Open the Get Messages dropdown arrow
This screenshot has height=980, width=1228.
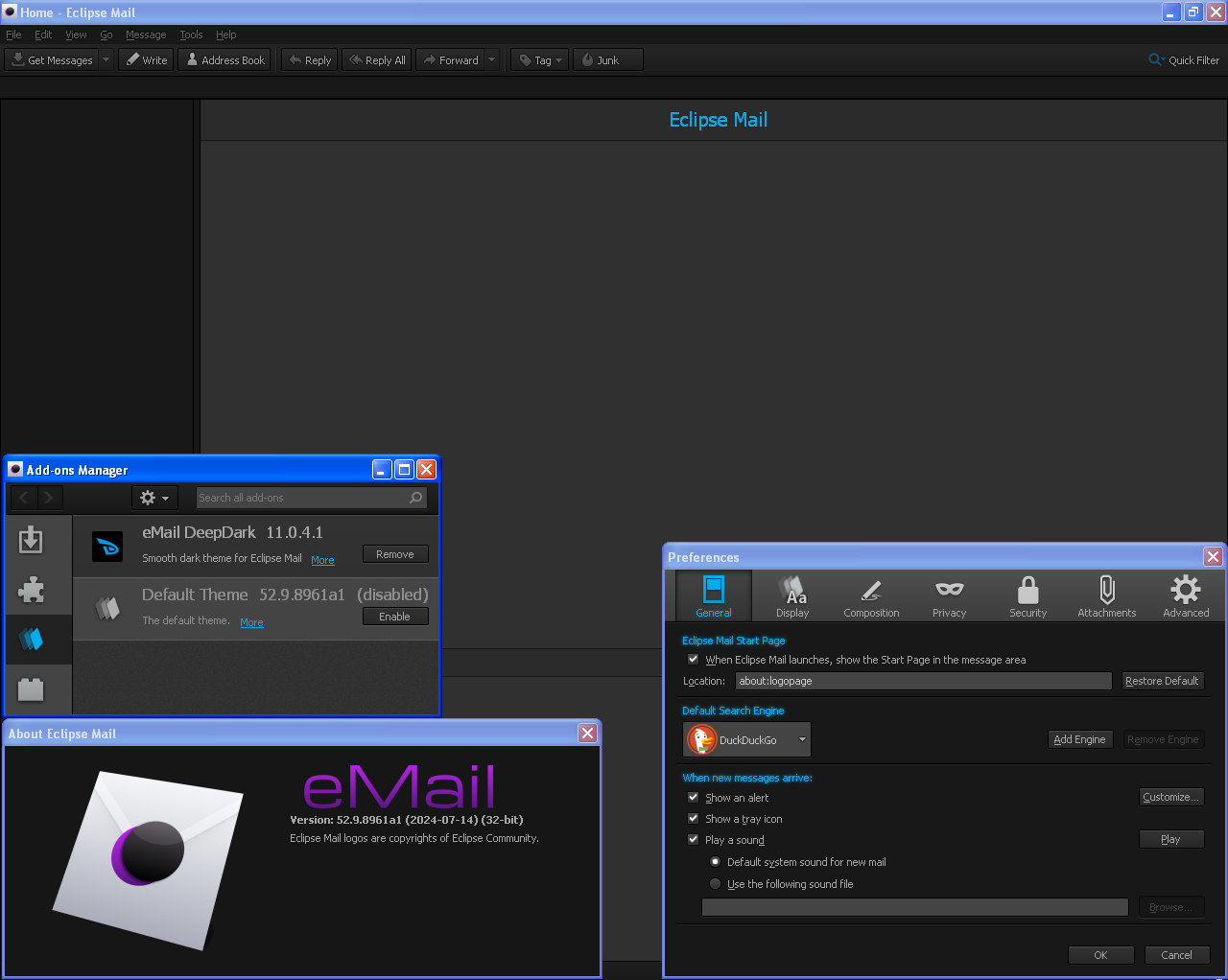(106, 59)
